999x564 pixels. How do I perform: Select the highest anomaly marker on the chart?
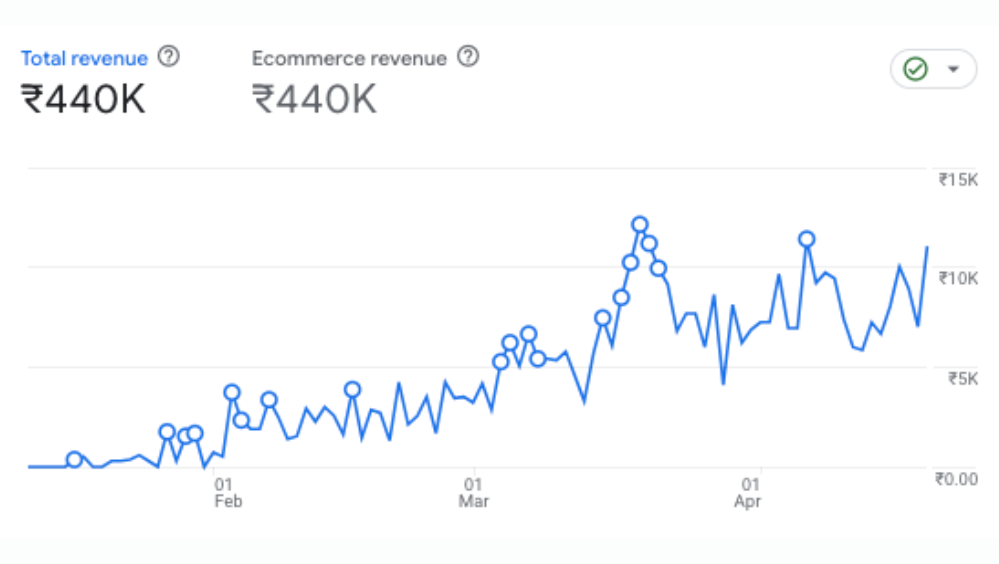click(x=640, y=225)
